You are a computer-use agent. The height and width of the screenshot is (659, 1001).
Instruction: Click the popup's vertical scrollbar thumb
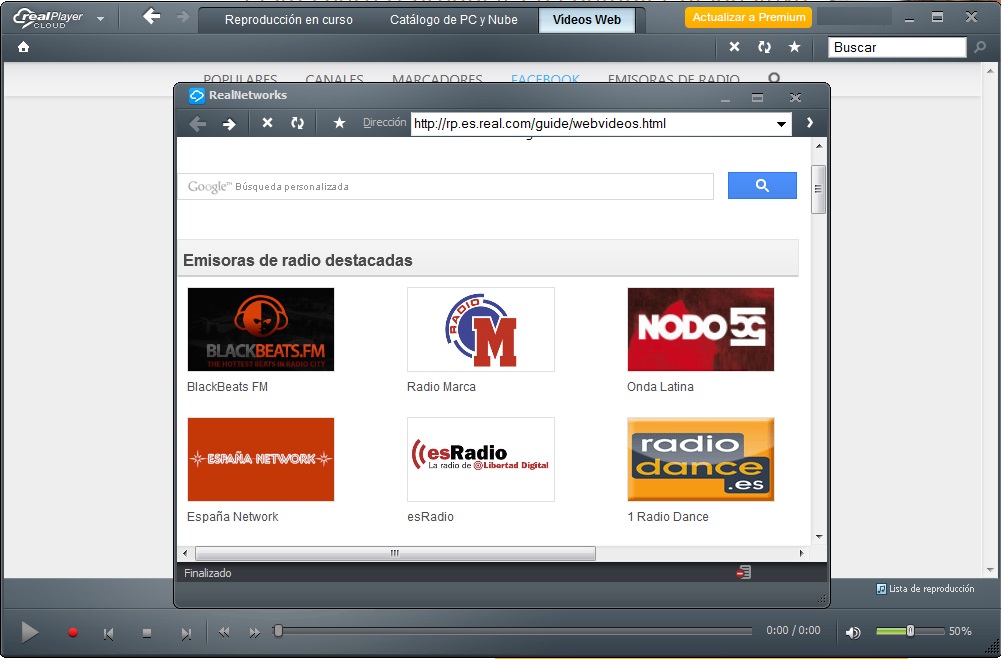[x=818, y=189]
